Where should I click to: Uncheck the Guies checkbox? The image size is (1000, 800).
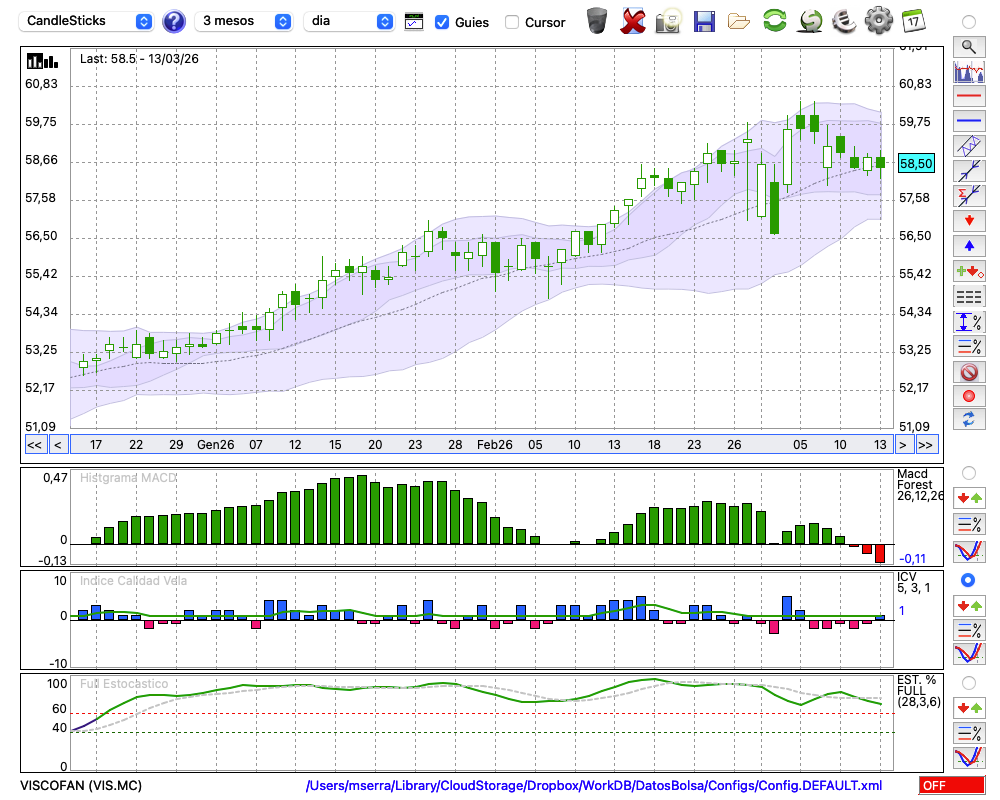point(442,22)
